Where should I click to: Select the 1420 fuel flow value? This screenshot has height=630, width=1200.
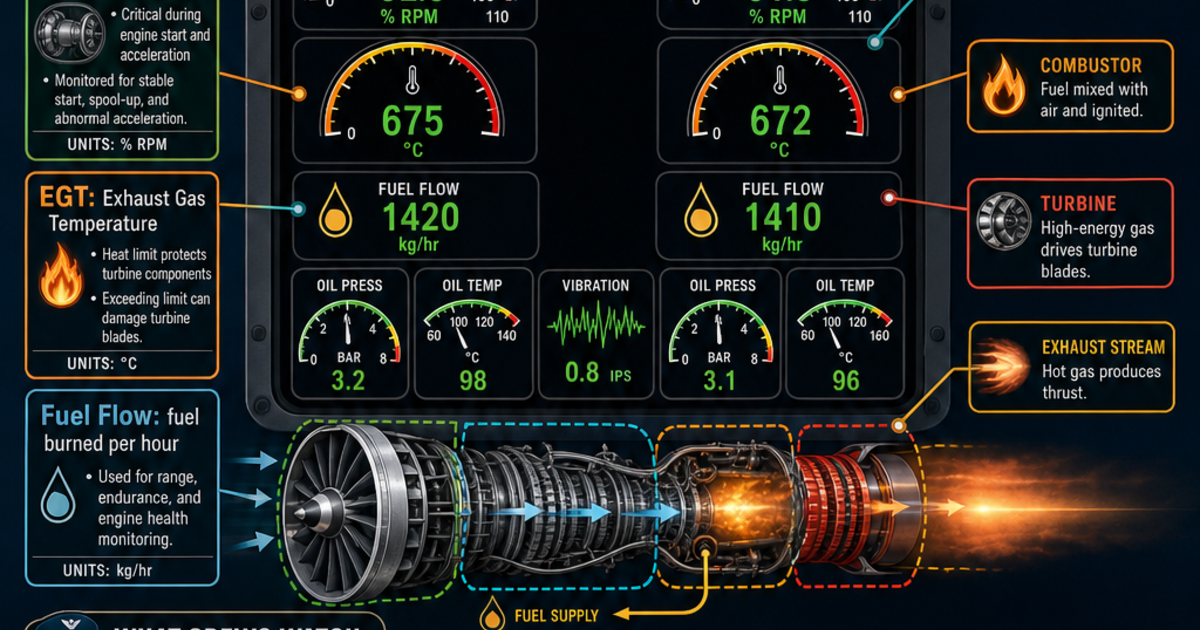(421, 218)
